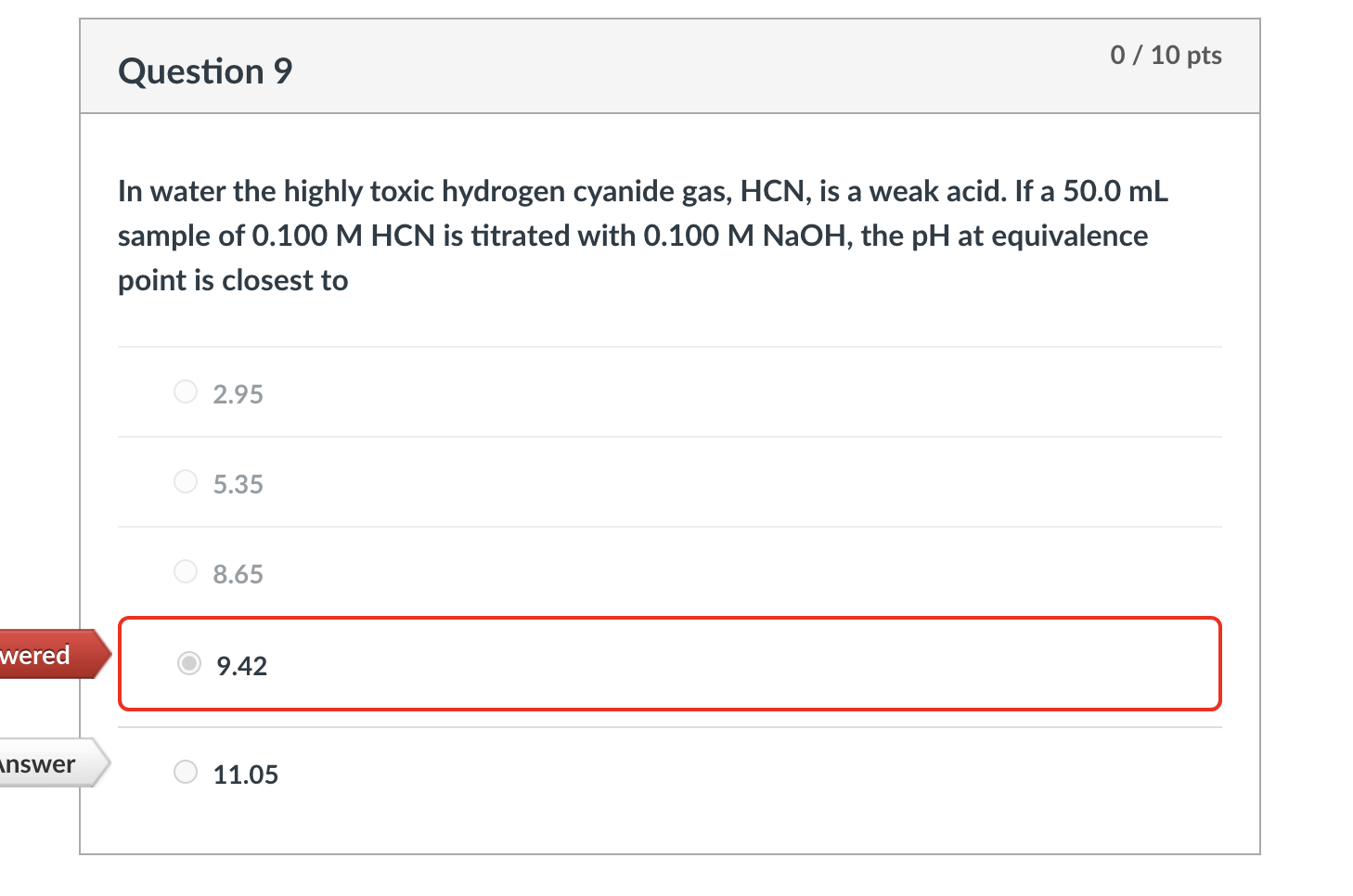Screen dimensions: 1353x896
Task: Click the gray question header bar
Action: coord(671,66)
